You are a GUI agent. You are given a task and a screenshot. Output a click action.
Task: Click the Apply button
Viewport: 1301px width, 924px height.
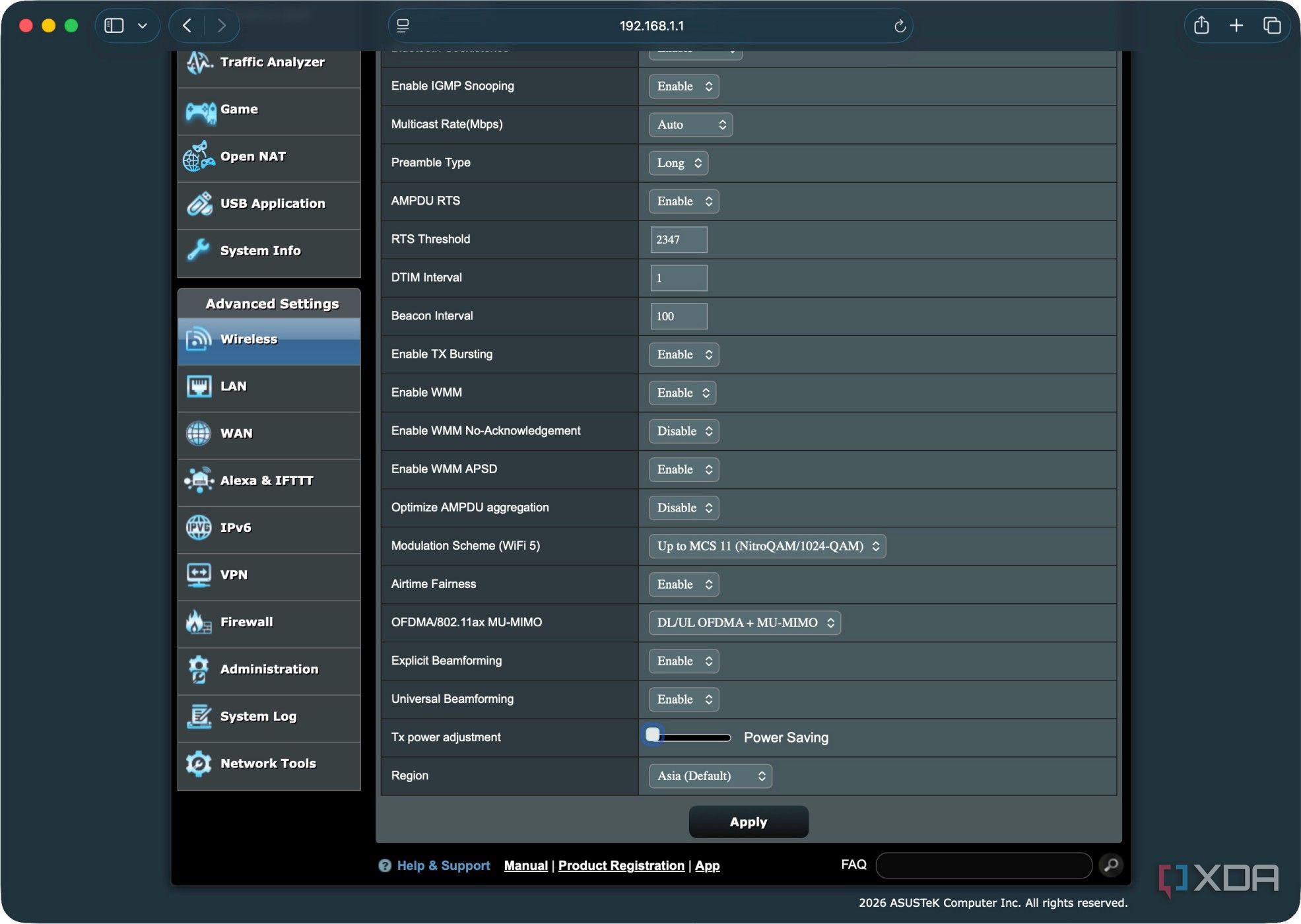(749, 822)
